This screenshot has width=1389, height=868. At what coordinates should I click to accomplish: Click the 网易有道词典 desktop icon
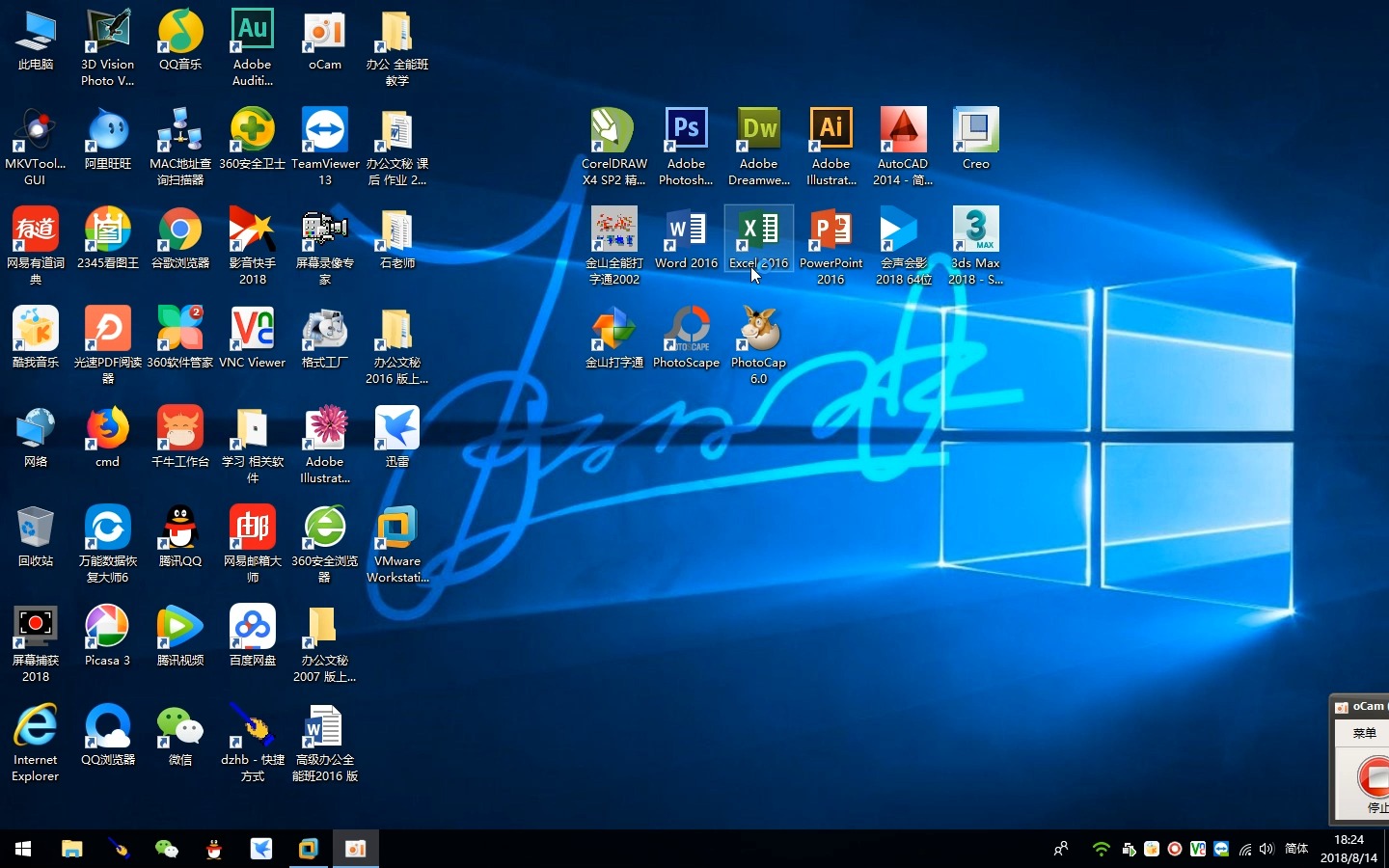click(36, 246)
